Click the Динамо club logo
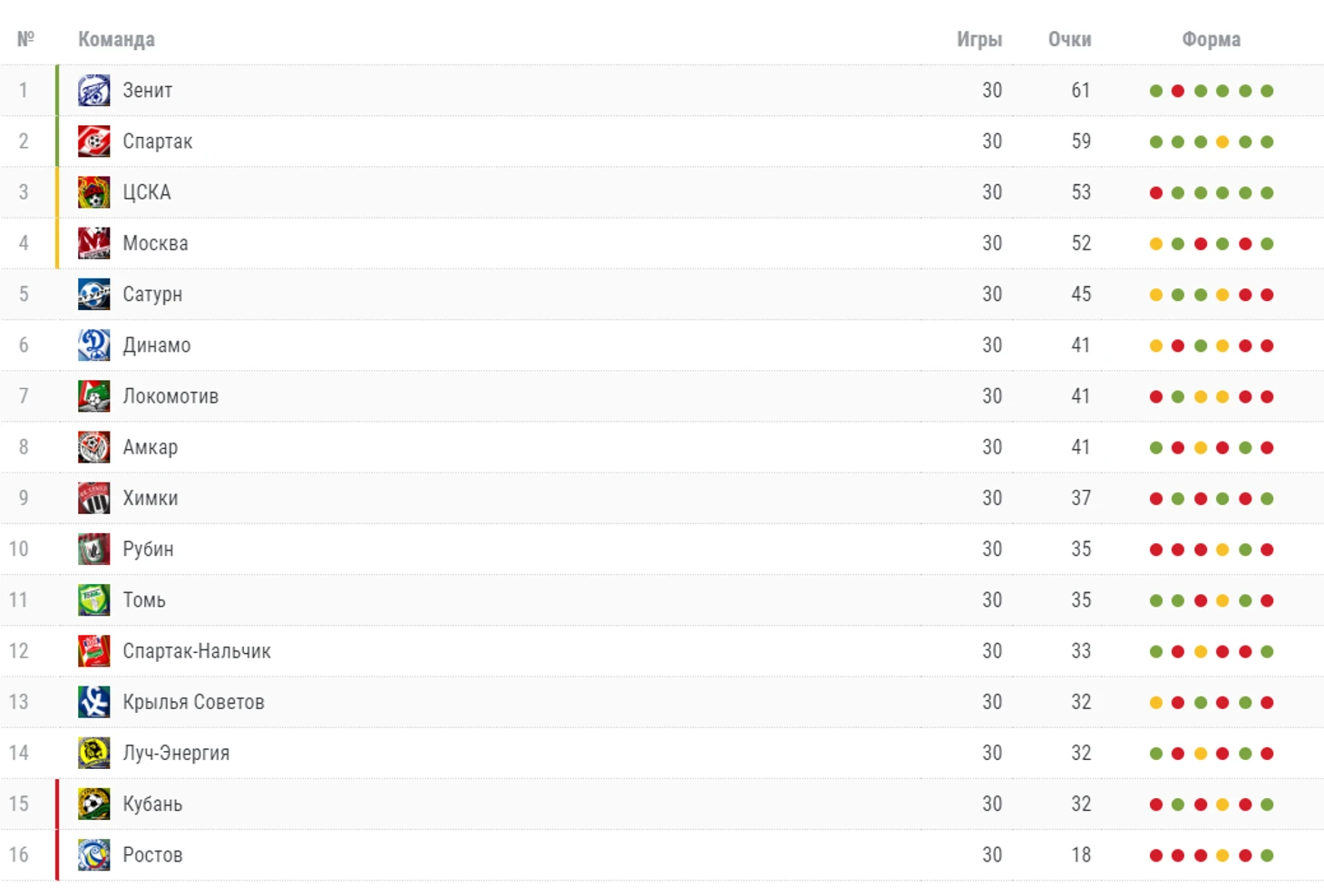Viewport: 1324px width, 896px height. [x=93, y=346]
